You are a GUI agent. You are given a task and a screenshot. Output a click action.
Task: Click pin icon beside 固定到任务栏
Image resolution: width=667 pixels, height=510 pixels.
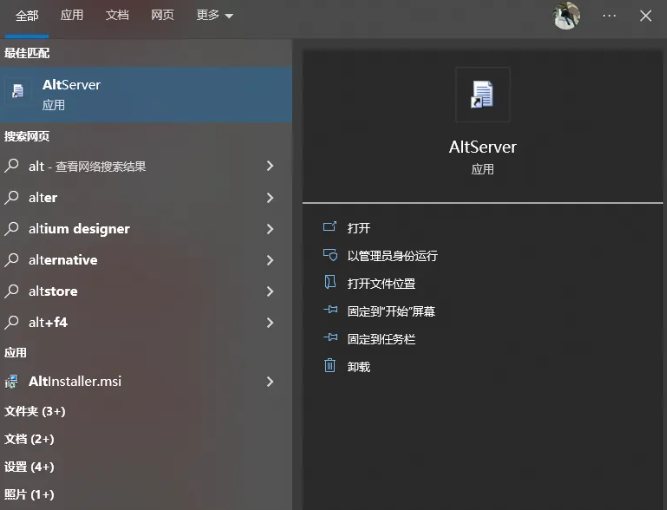coord(331,338)
